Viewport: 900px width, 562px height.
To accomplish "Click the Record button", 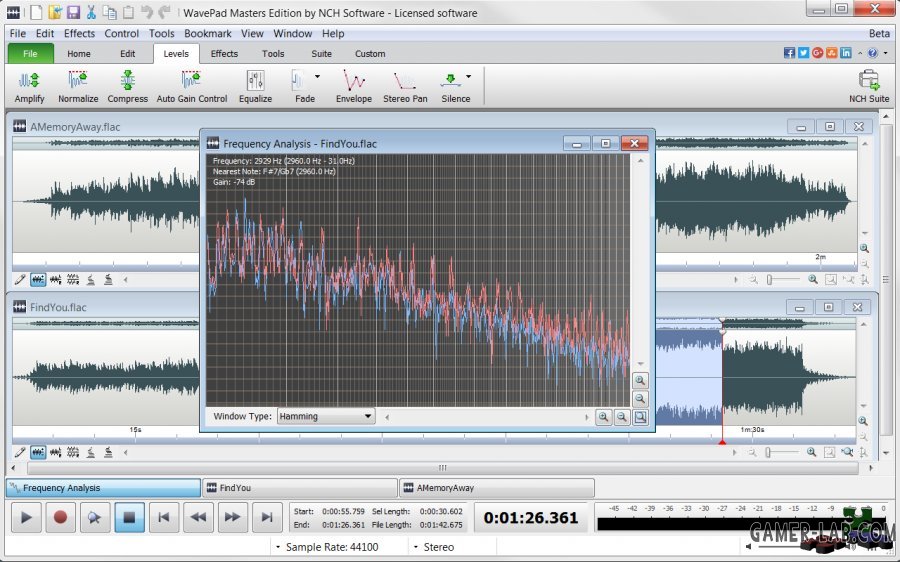I will 60,517.
